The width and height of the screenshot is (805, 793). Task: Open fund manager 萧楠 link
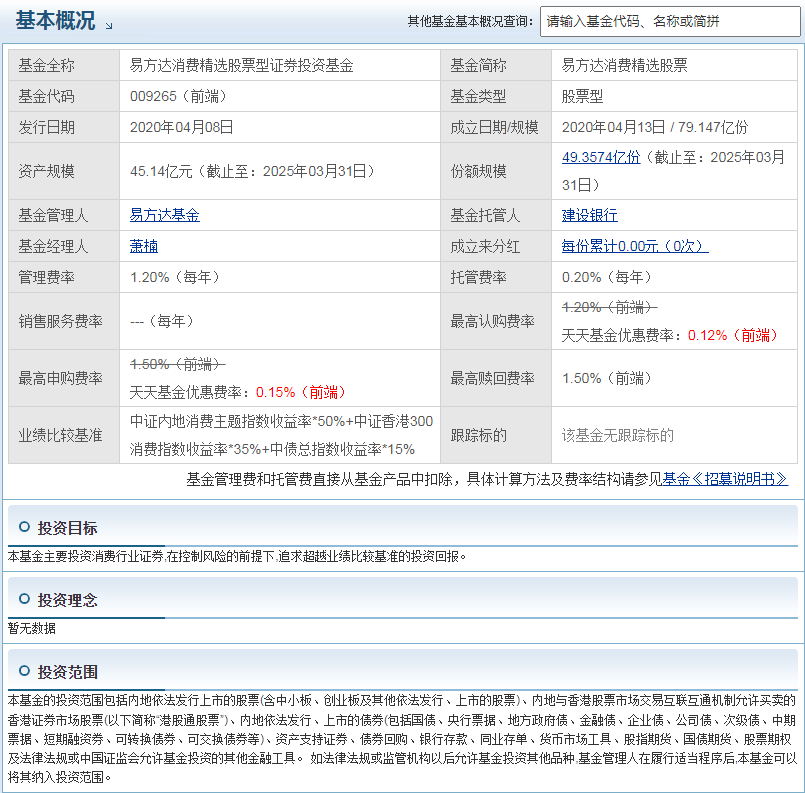144,246
